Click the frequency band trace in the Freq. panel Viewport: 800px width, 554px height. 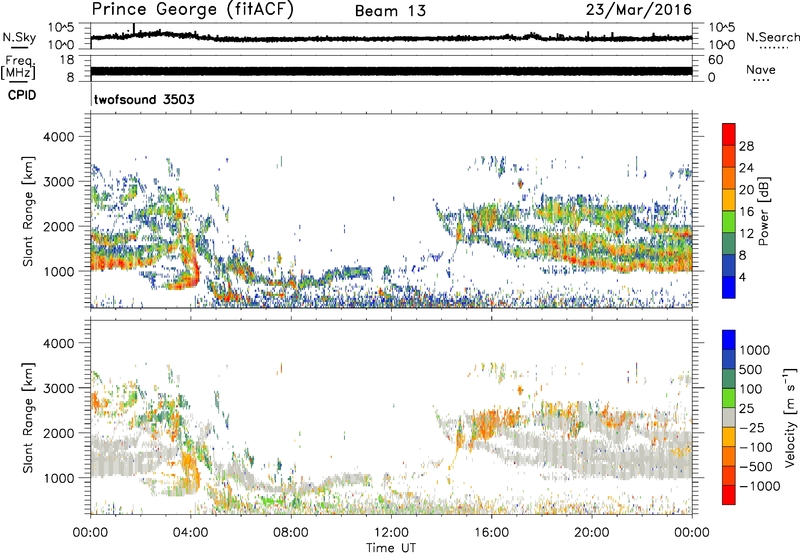[x=391, y=71]
